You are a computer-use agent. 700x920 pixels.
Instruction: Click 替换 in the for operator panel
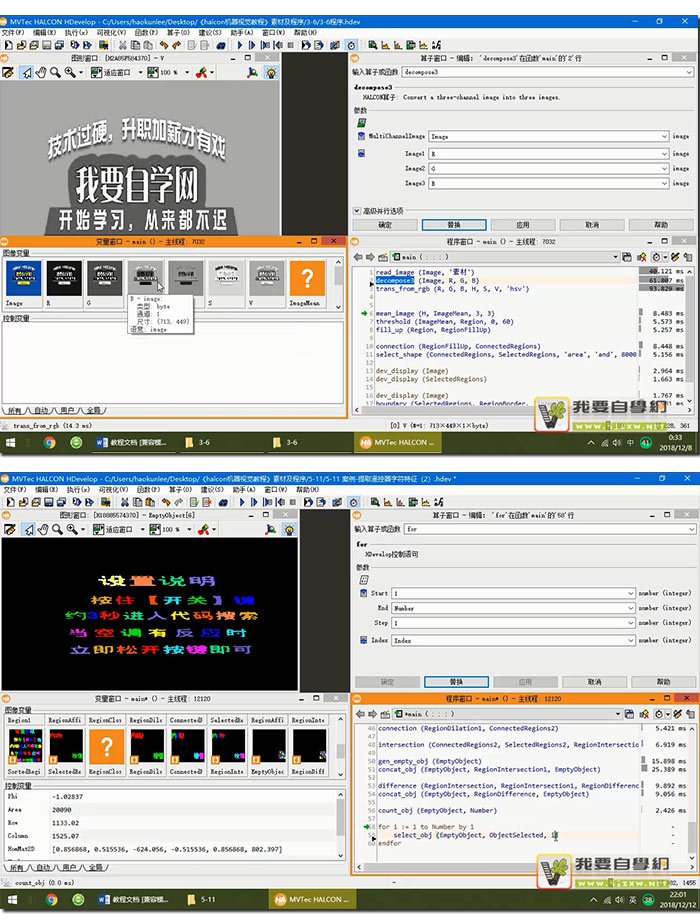point(456,682)
